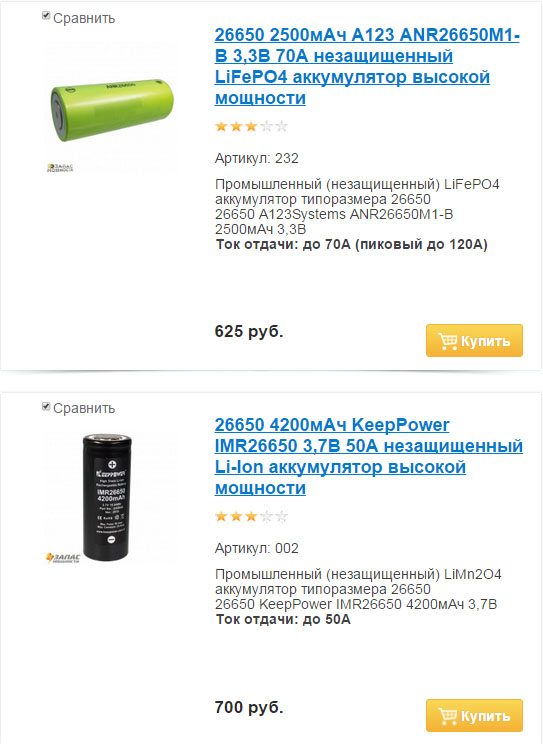
Task: Toggle Сравнить checkbox for KeepPower battery
Action: [46, 406]
